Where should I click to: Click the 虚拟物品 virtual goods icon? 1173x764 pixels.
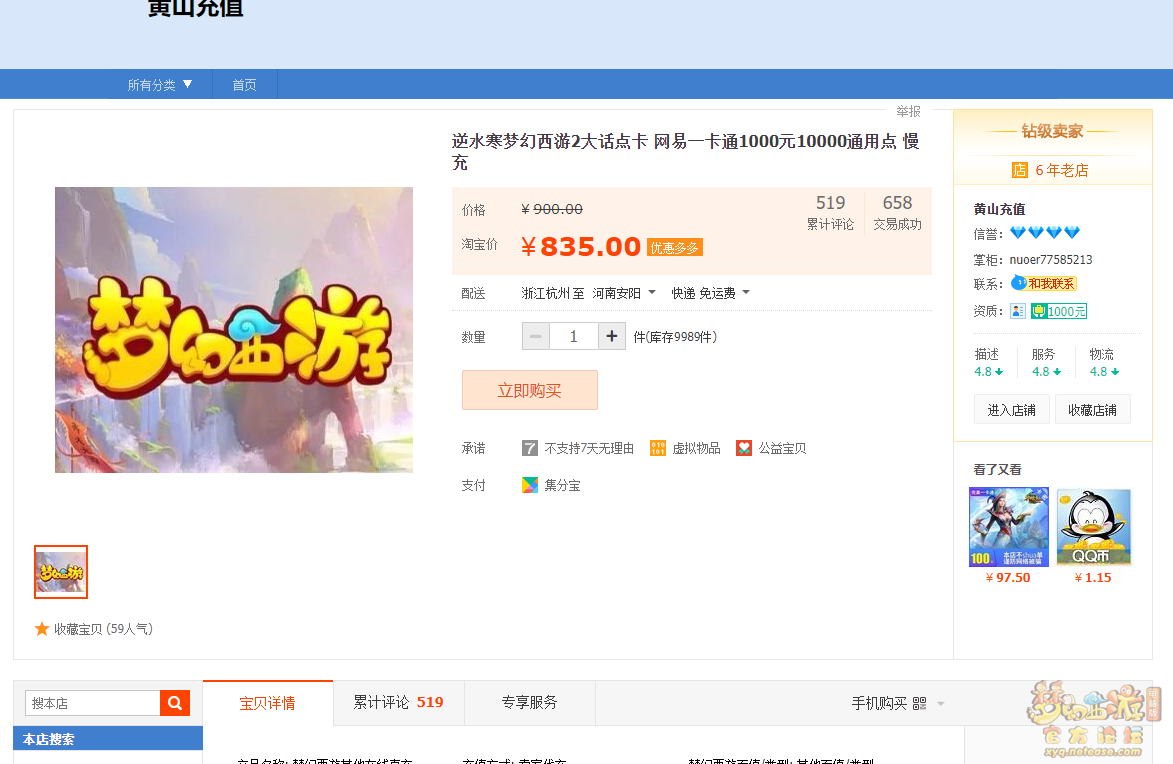658,448
